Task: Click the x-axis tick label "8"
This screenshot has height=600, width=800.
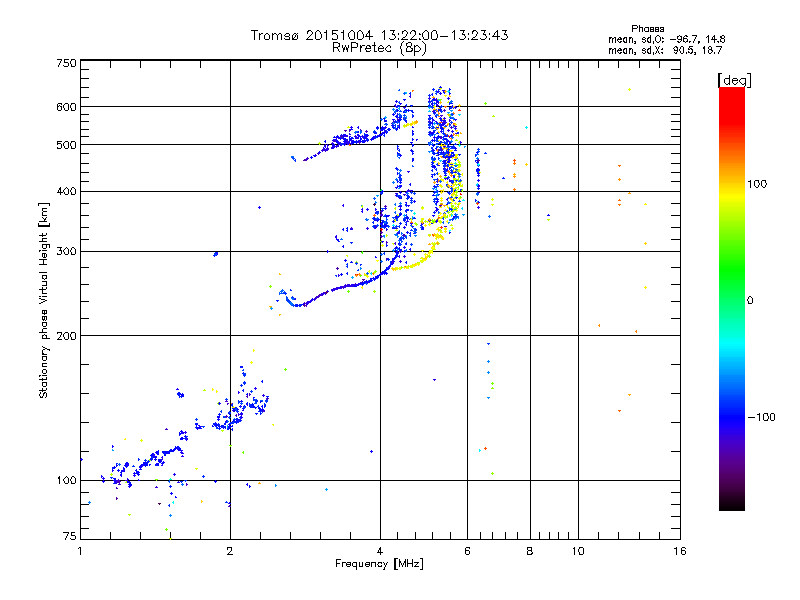Action: pos(530,551)
